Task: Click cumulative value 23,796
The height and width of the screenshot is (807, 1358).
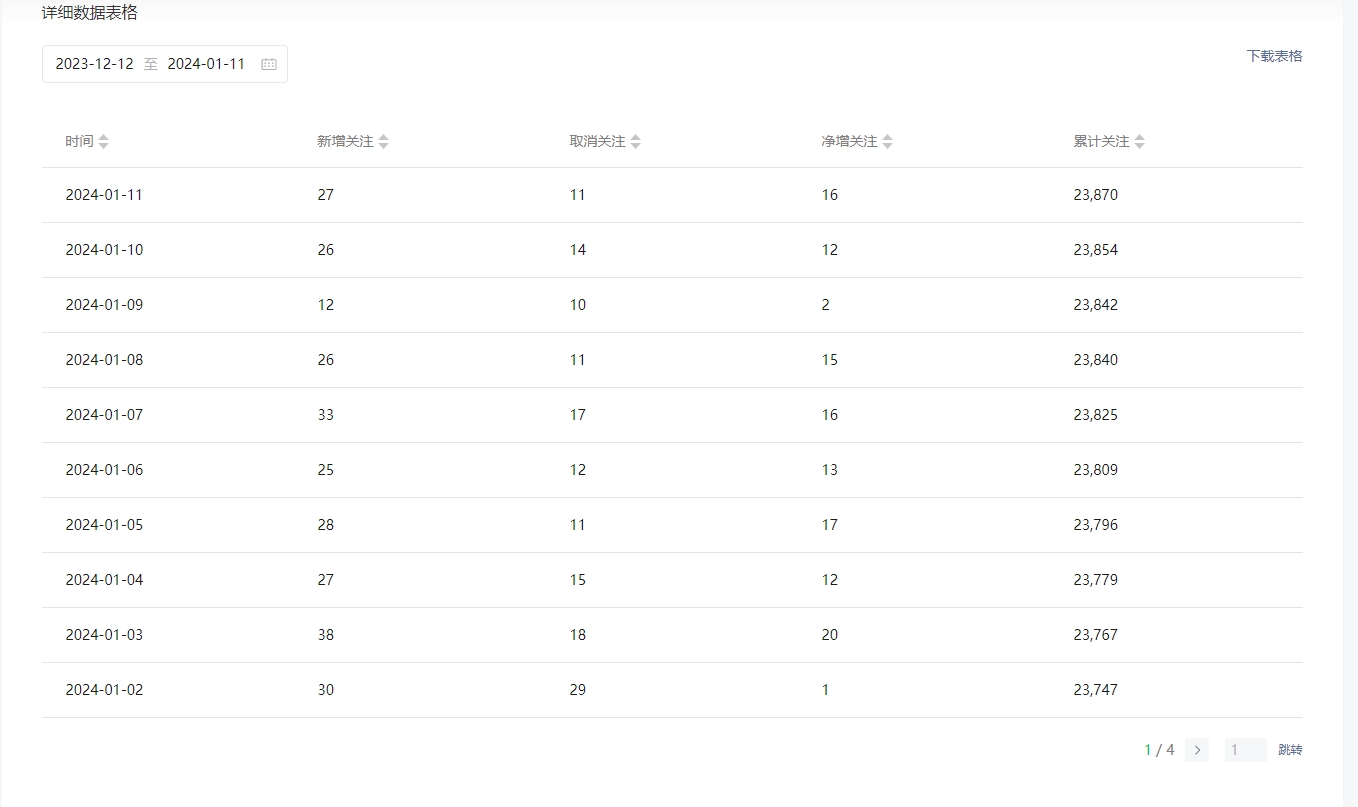Action: click(x=1096, y=525)
